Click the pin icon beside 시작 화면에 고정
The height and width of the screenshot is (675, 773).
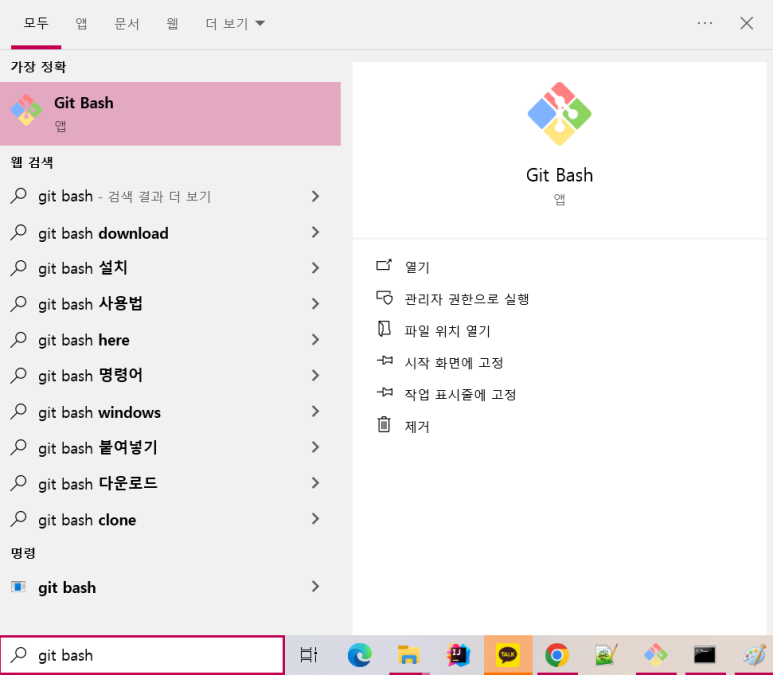pyautogui.click(x=385, y=361)
